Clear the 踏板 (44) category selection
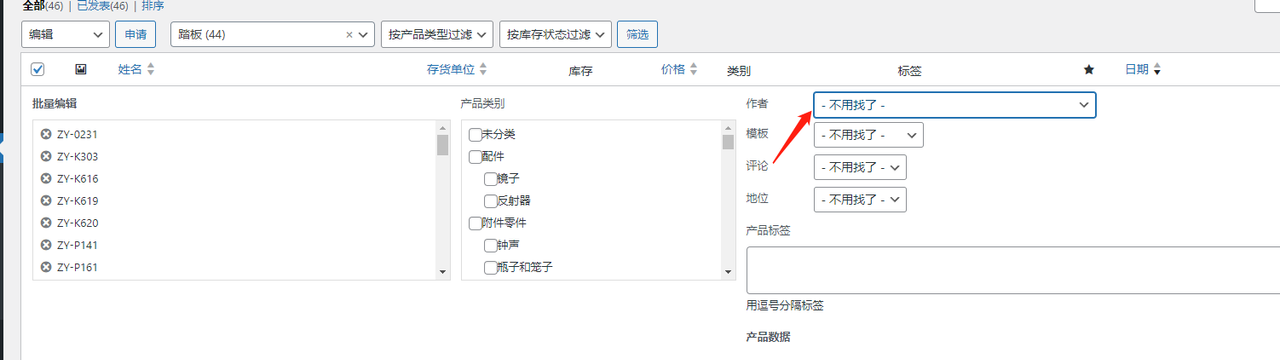This screenshot has height=360, width=1280. click(349, 34)
